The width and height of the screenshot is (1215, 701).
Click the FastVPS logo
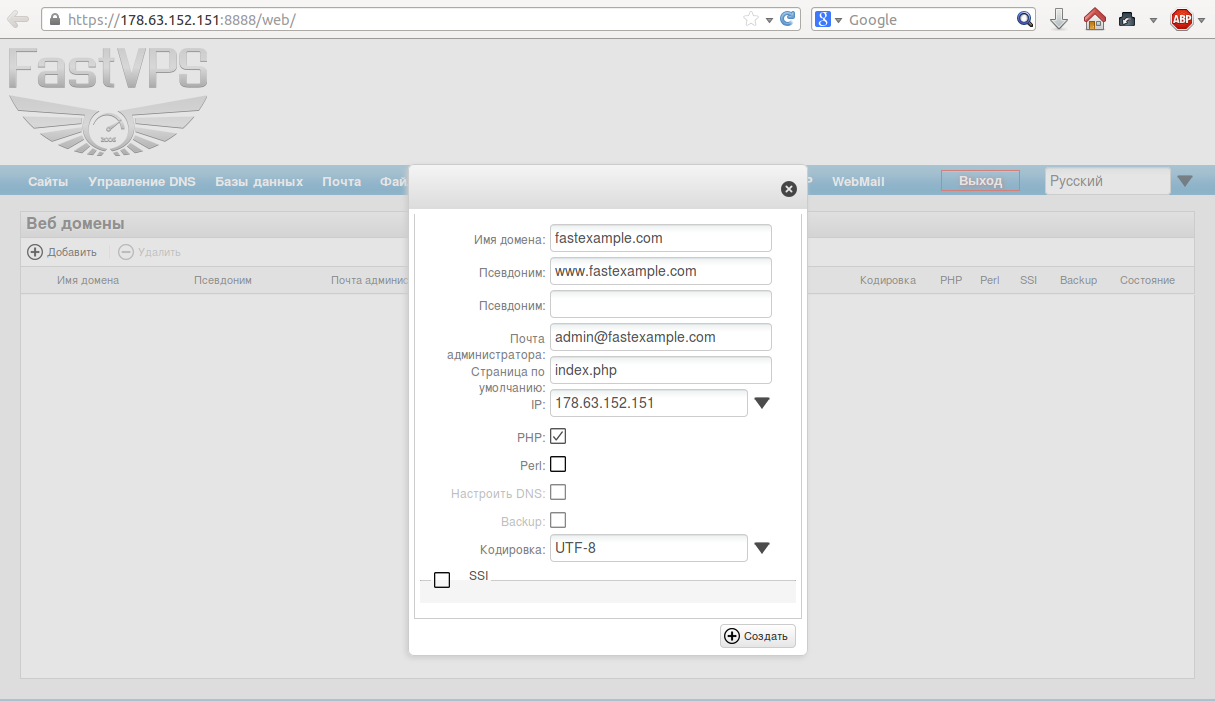108,100
